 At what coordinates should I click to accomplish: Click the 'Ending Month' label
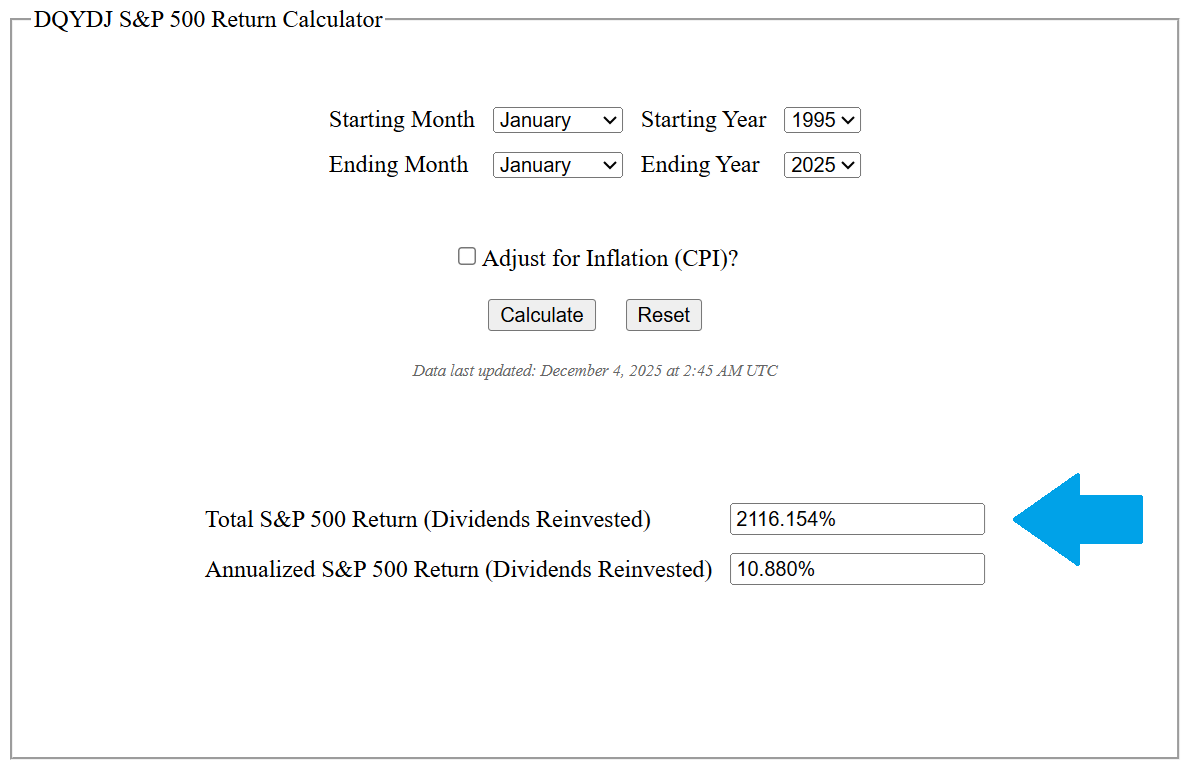398,165
